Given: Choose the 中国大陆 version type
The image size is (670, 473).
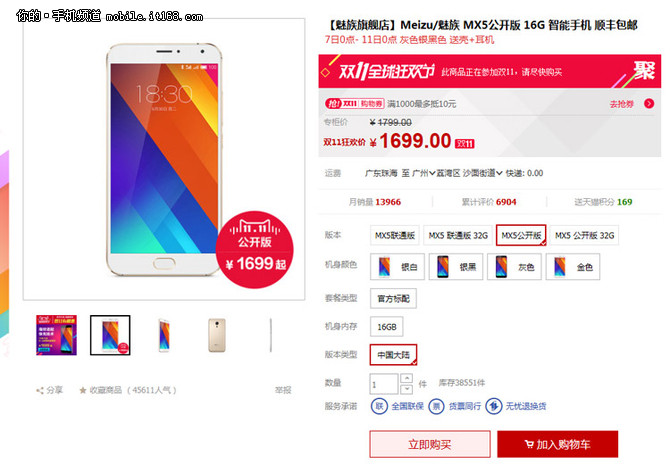Looking at the screenshot, I should [x=393, y=355].
